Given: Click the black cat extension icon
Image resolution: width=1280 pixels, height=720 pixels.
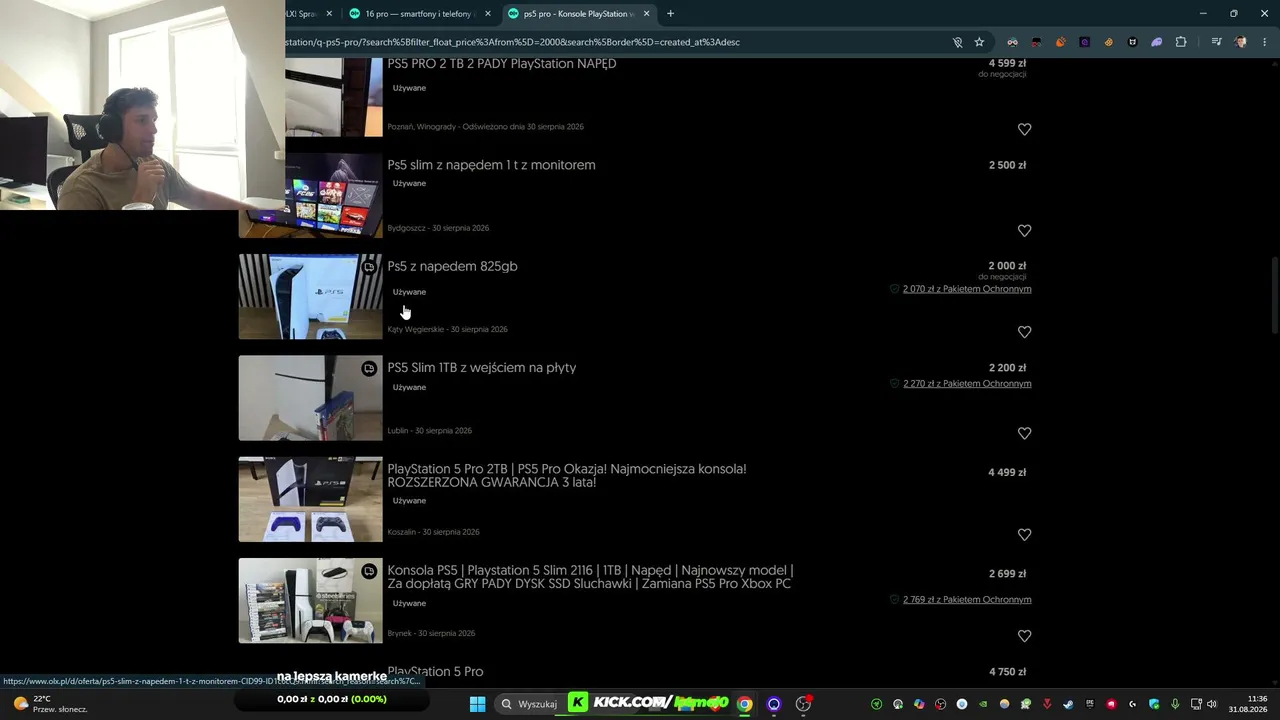Looking at the screenshot, I should (1133, 42).
